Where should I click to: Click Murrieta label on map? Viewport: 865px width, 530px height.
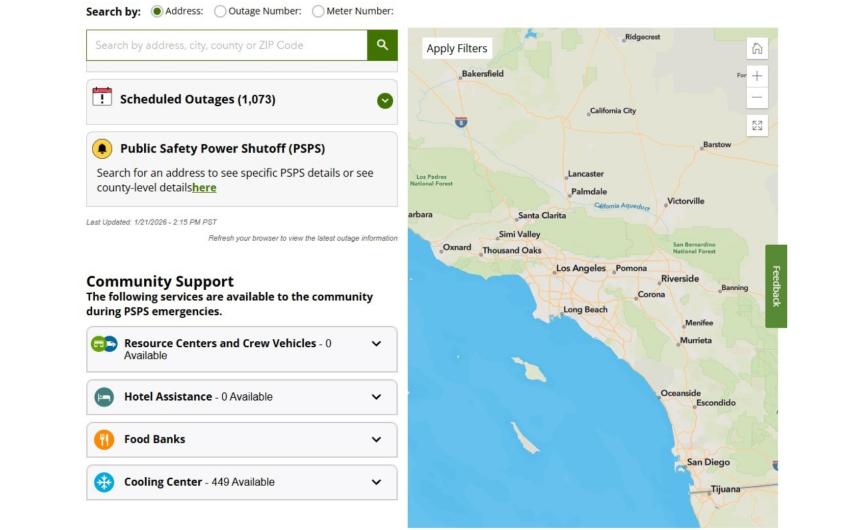[695, 340]
